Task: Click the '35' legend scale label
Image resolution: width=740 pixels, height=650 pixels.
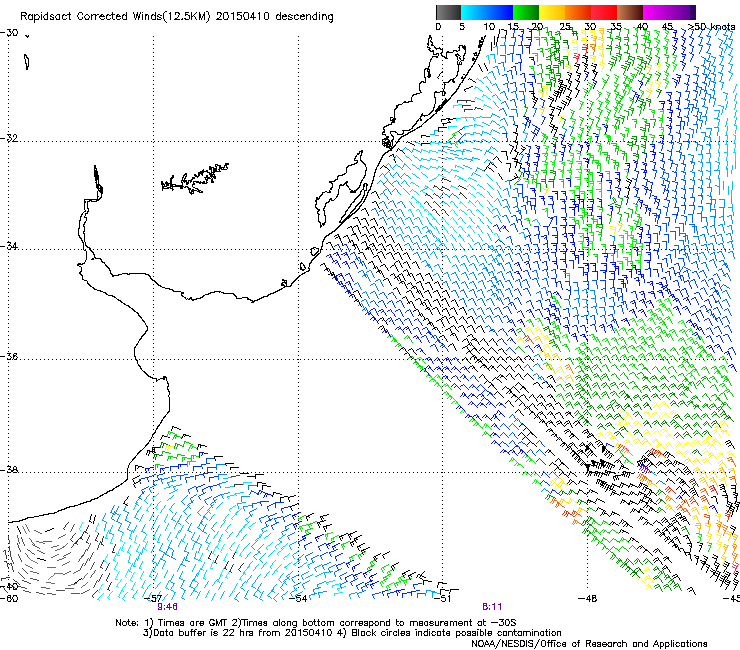Action: 616,26
